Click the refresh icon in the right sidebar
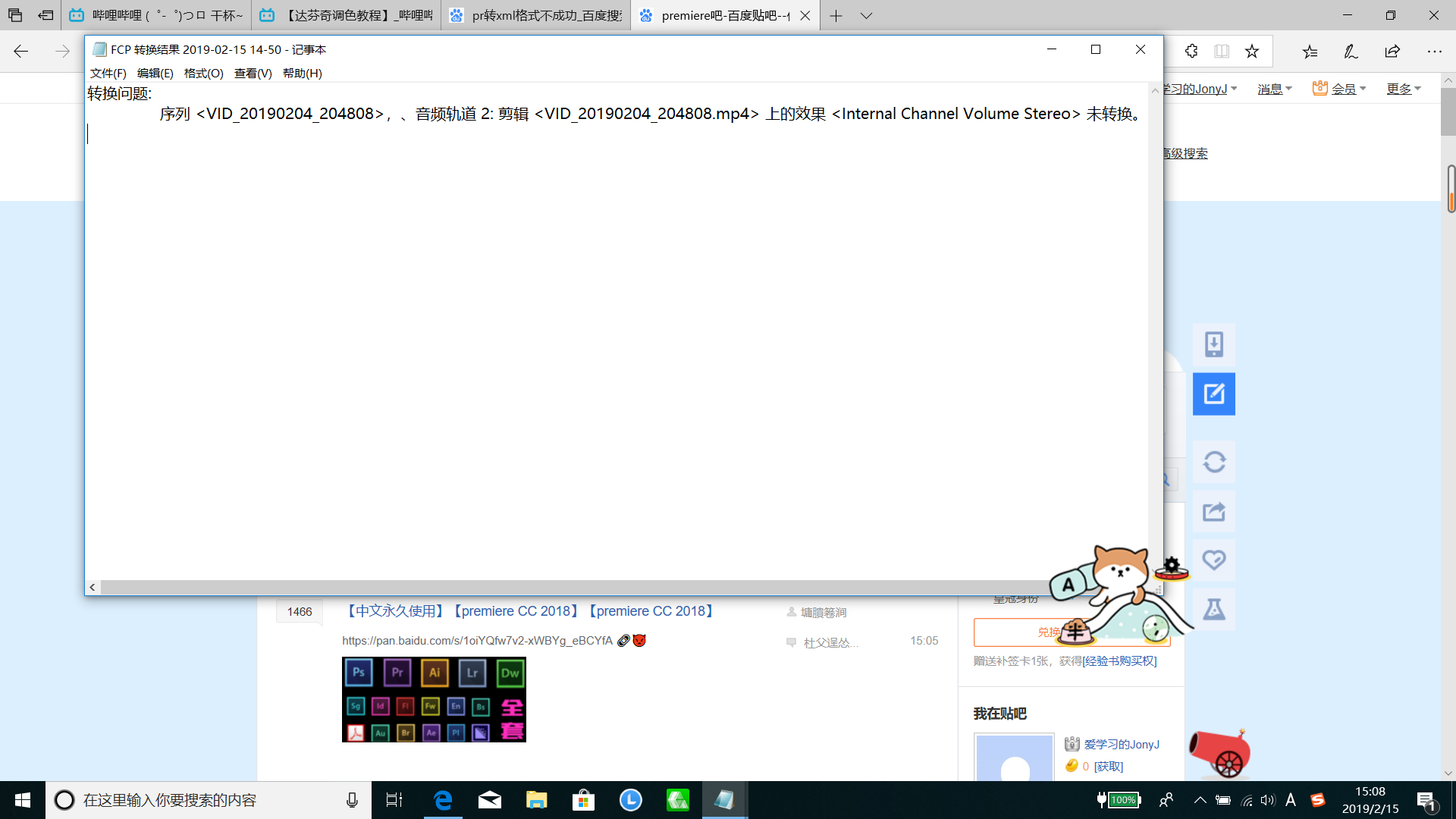Image resolution: width=1456 pixels, height=819 pixels. click(1213, 462)
